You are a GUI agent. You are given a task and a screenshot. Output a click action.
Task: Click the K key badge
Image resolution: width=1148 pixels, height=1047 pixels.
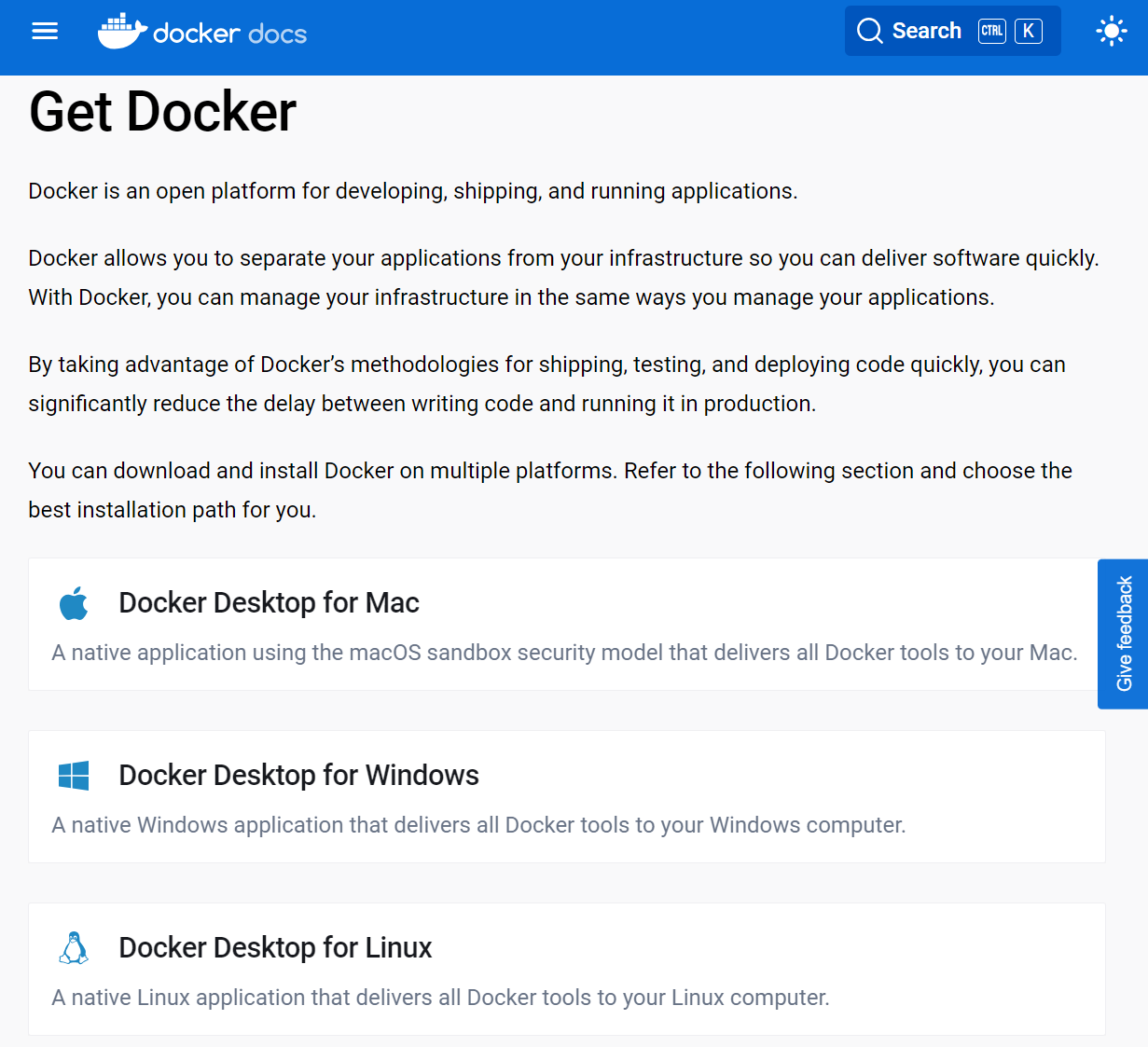pos(1029,31)
